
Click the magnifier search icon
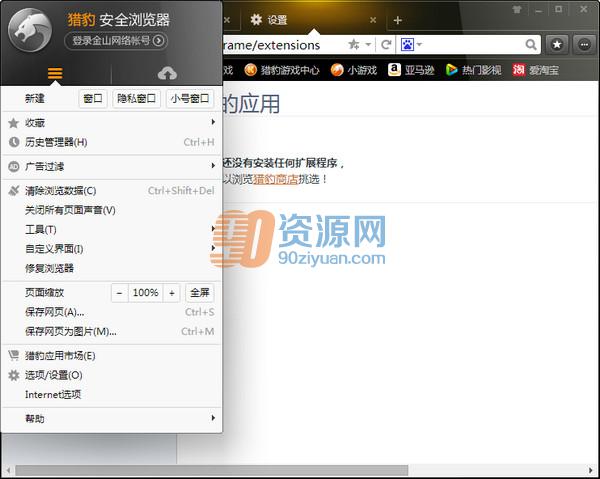tap(531, 45)
